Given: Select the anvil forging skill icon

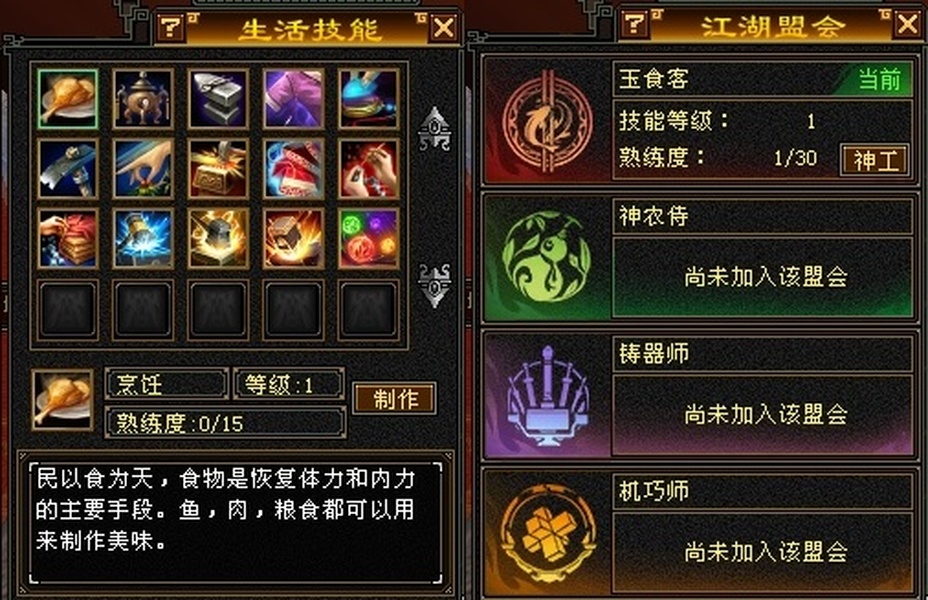Looking at the screenshot, I should tap(218, 99).
